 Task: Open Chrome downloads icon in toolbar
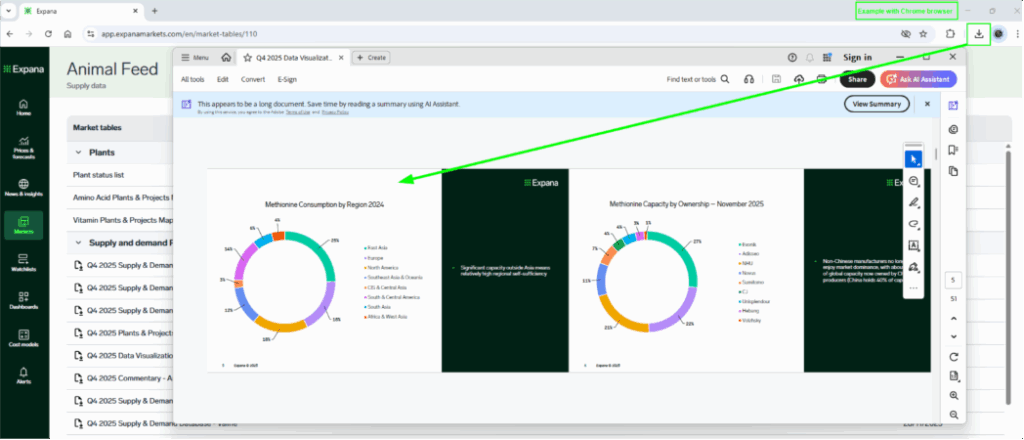978,33
